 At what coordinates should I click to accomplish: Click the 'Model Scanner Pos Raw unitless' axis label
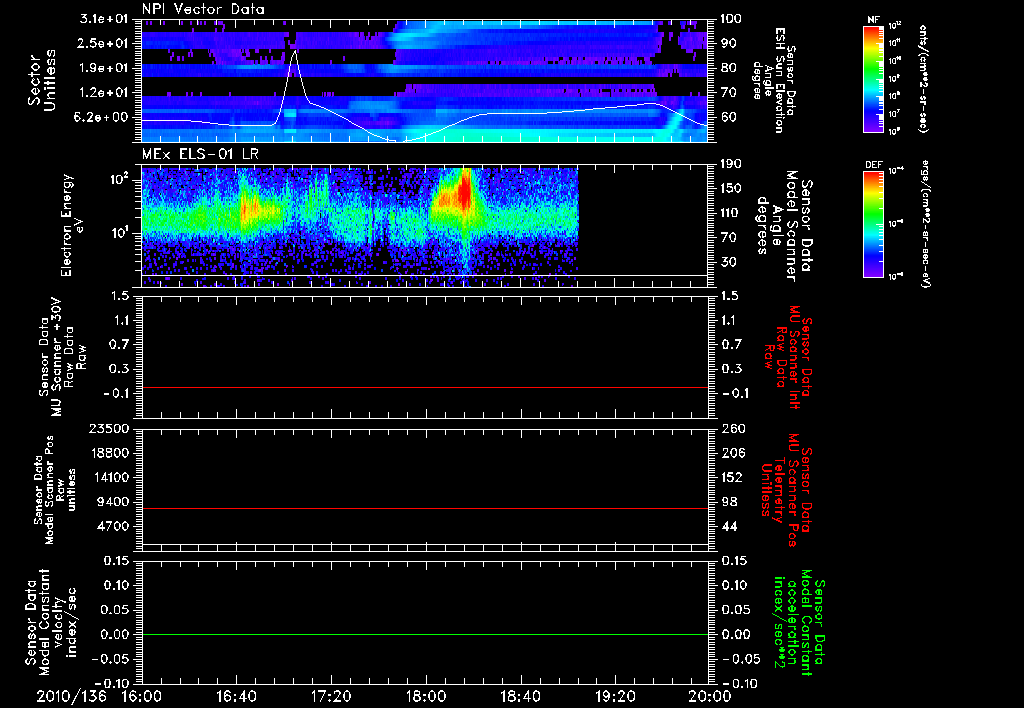click(55, 490)
